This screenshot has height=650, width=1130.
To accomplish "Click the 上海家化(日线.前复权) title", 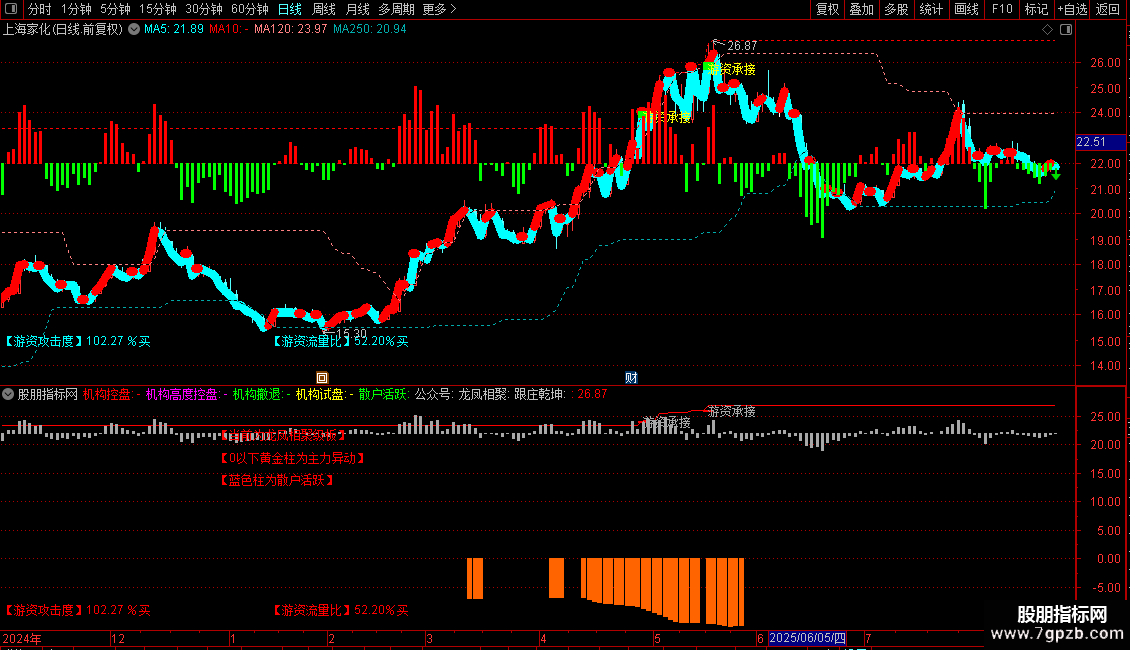I will point(63,30).
